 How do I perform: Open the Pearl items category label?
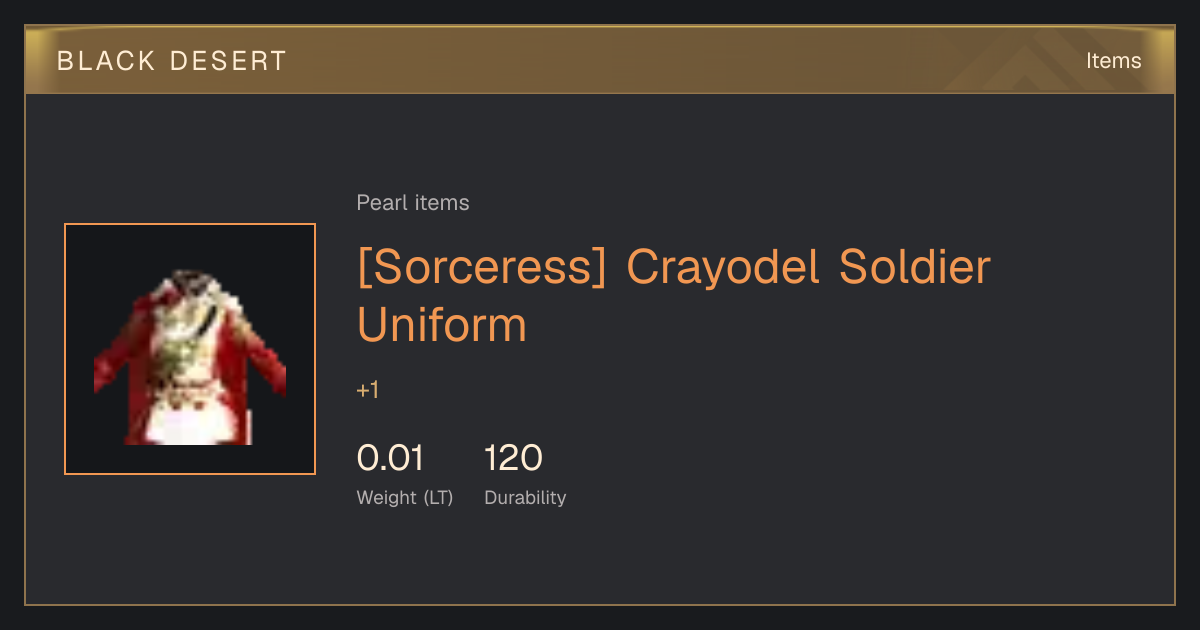(413, 203)
